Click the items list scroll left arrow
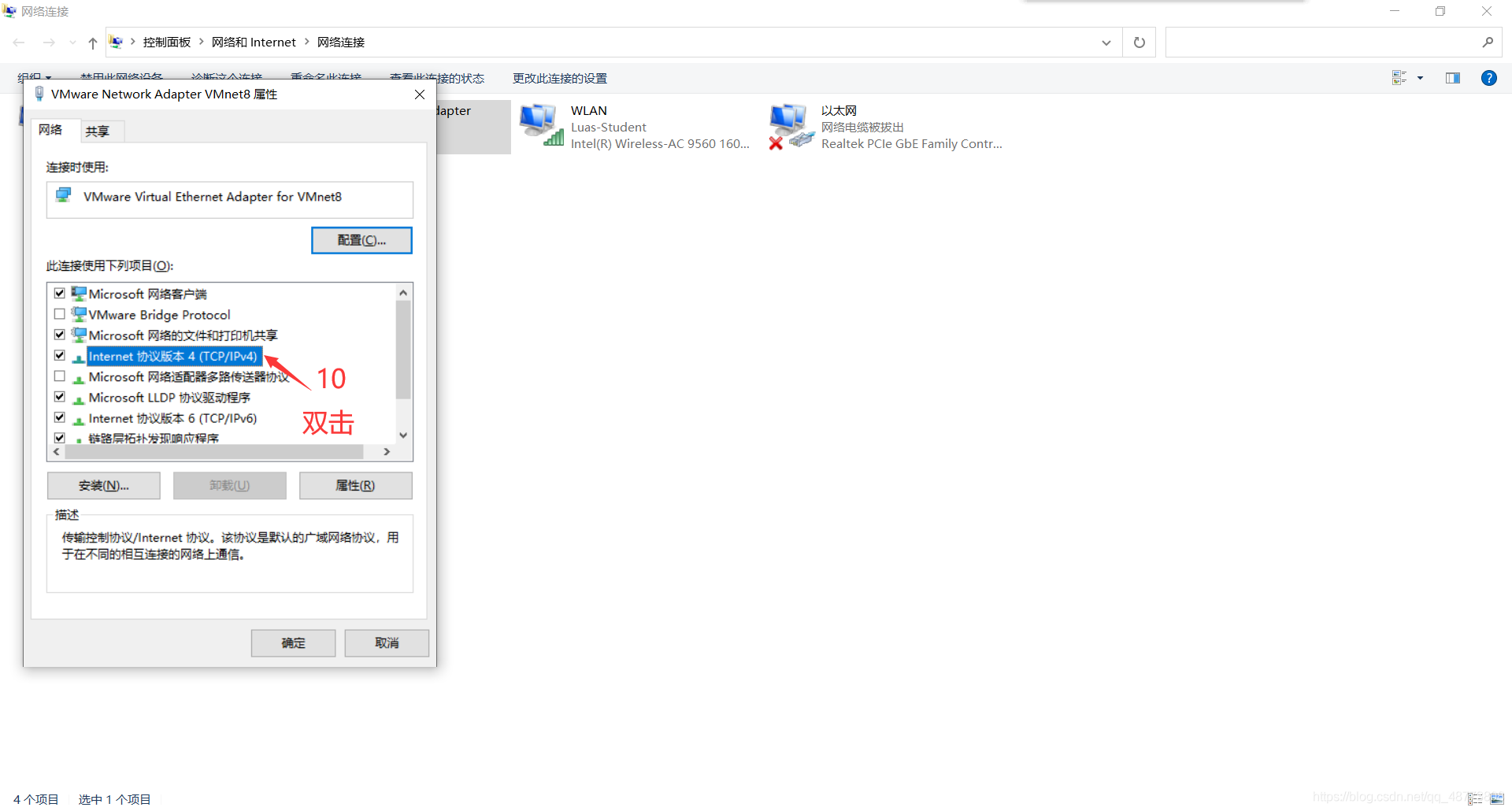Screen dimensions: 1512x811 pyautogui.click(x=56, y=452)
